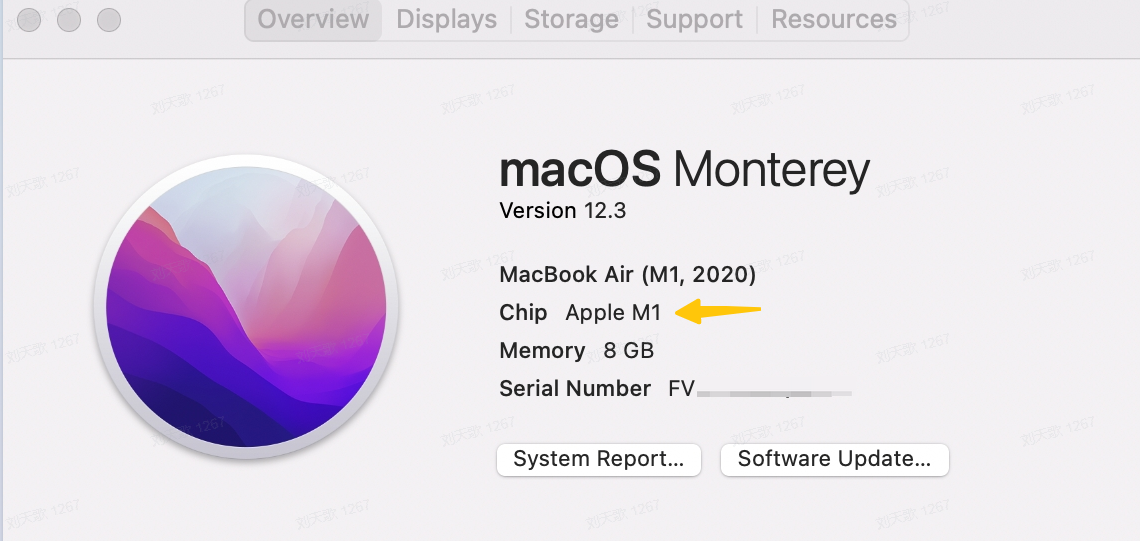Click the Serial Number label
The width and height of the screenshot is (1140, 541).
click(x=575, y=389)
